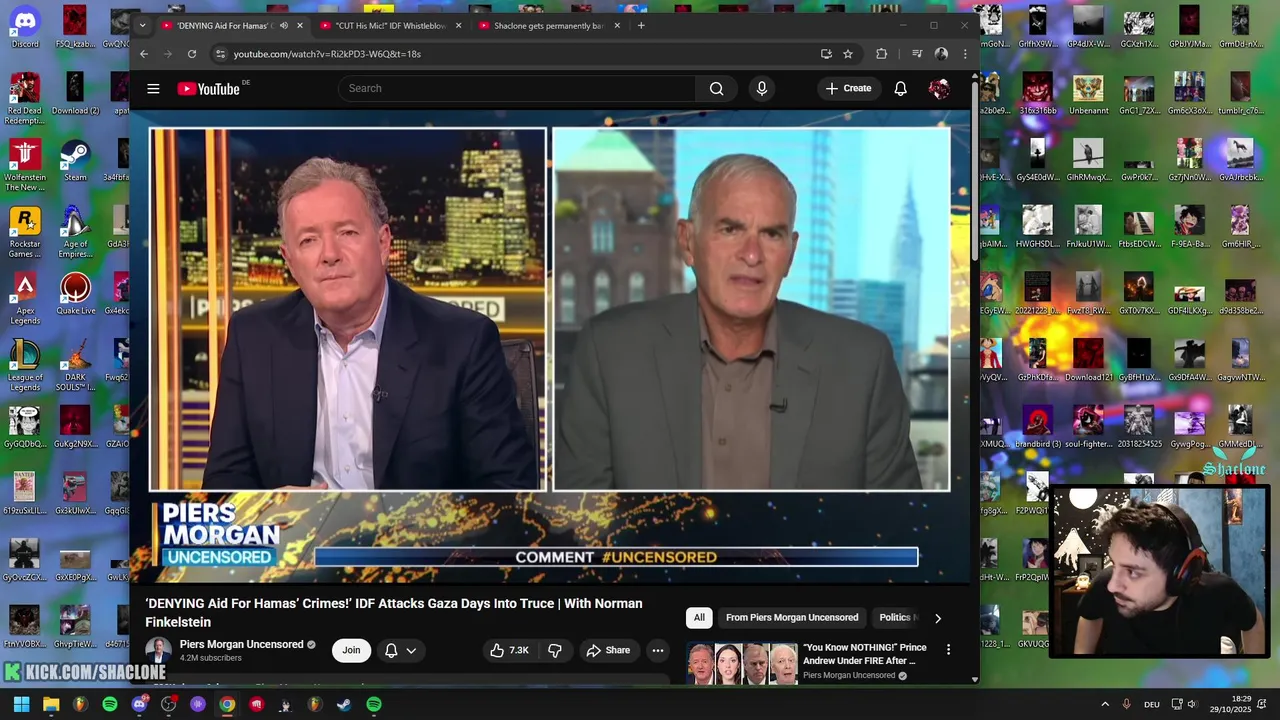Start voice search with the microphone

point(762,89)
